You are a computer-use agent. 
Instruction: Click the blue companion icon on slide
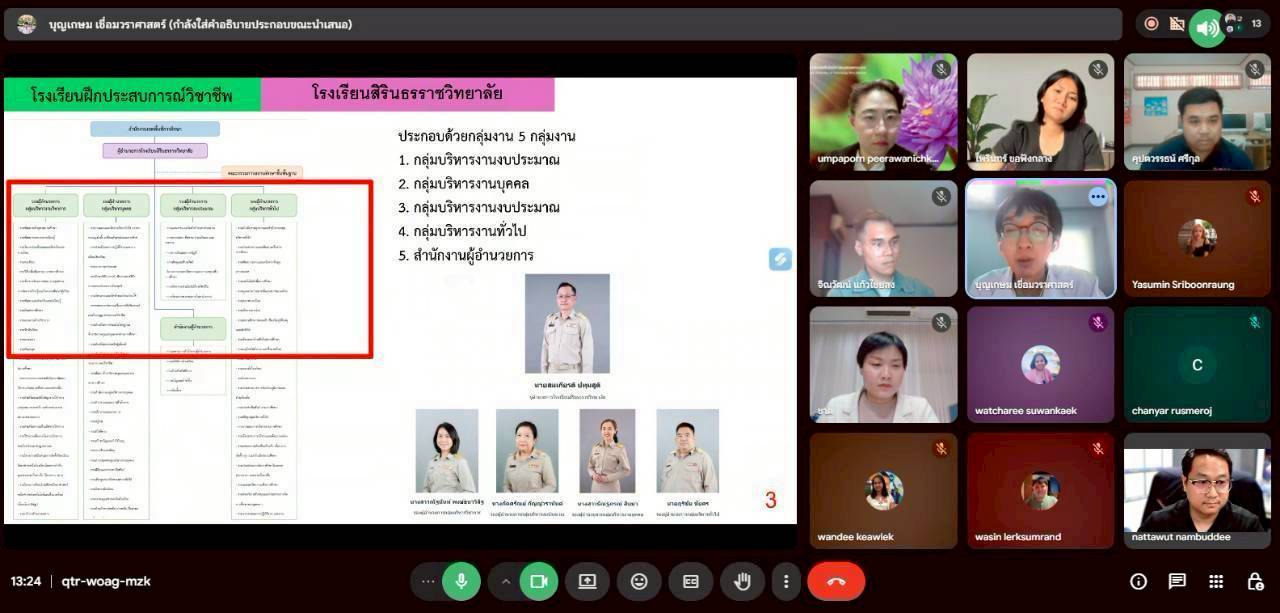click(780, 259)
